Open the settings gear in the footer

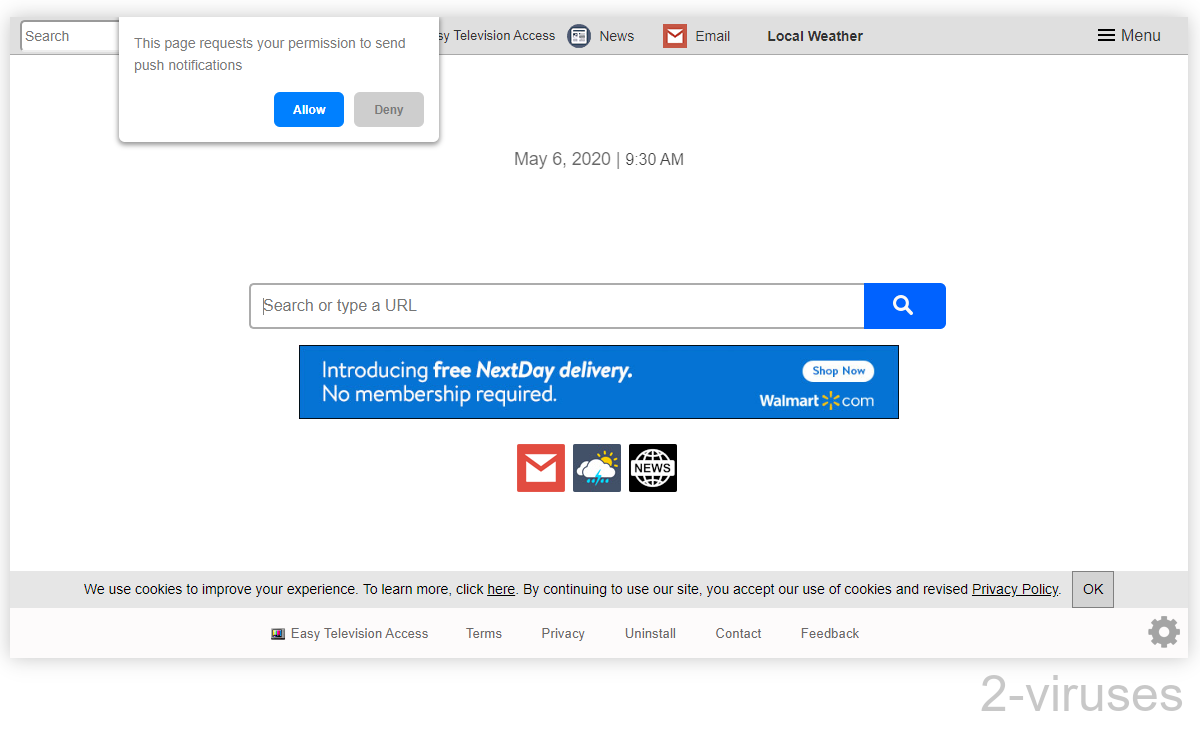(x=1163, y=631)
